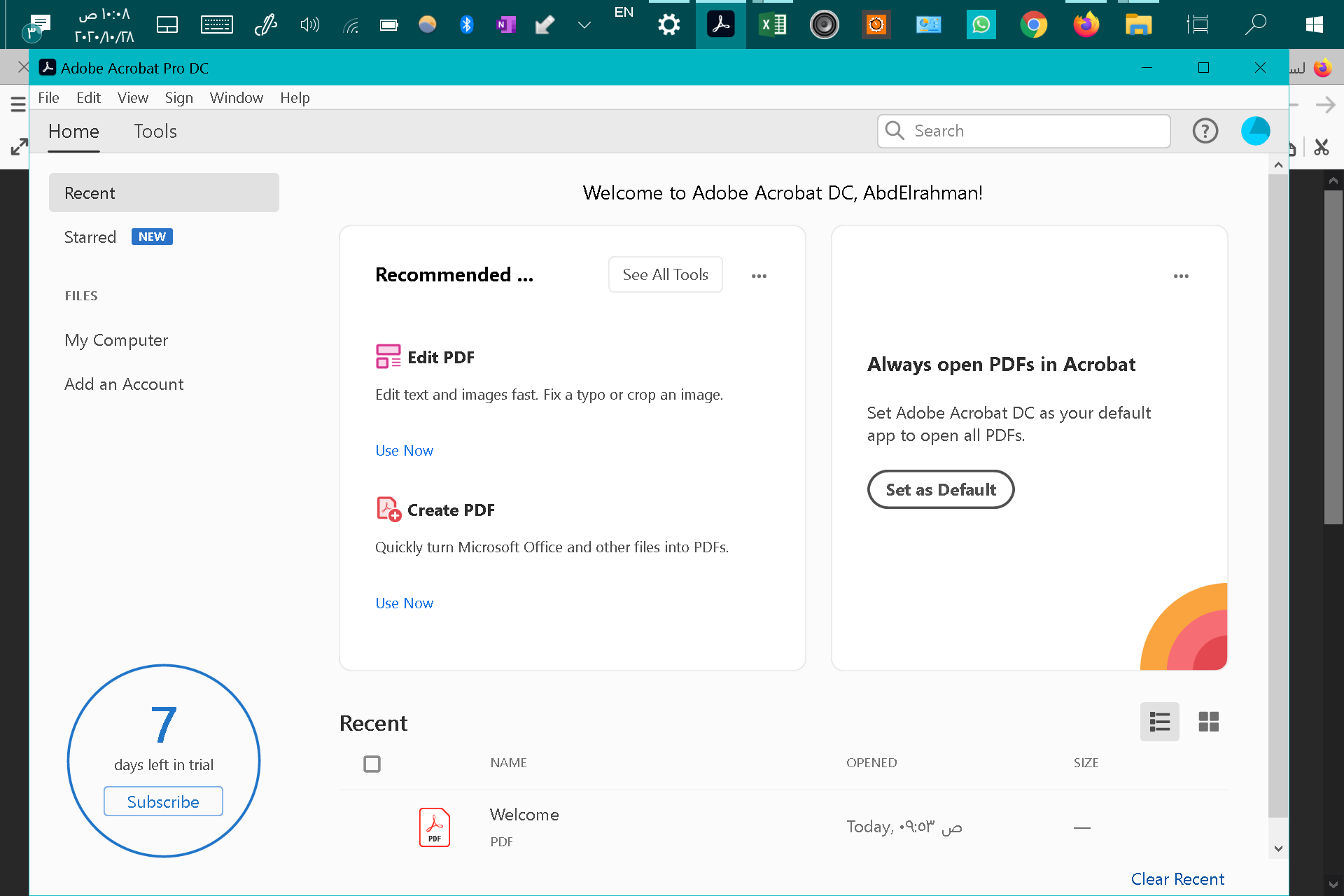Click the search magnifier in Acrobat
The image size is (1344, 896).
(x=895, y=131)
